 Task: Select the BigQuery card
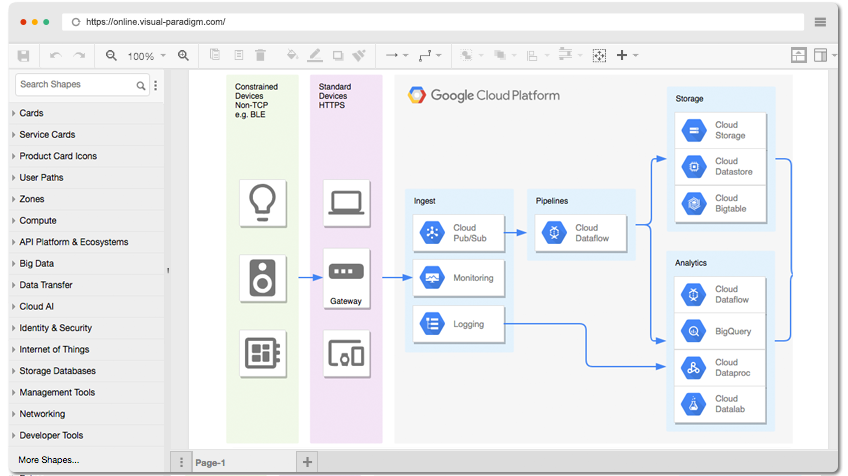tap(720, 331)
